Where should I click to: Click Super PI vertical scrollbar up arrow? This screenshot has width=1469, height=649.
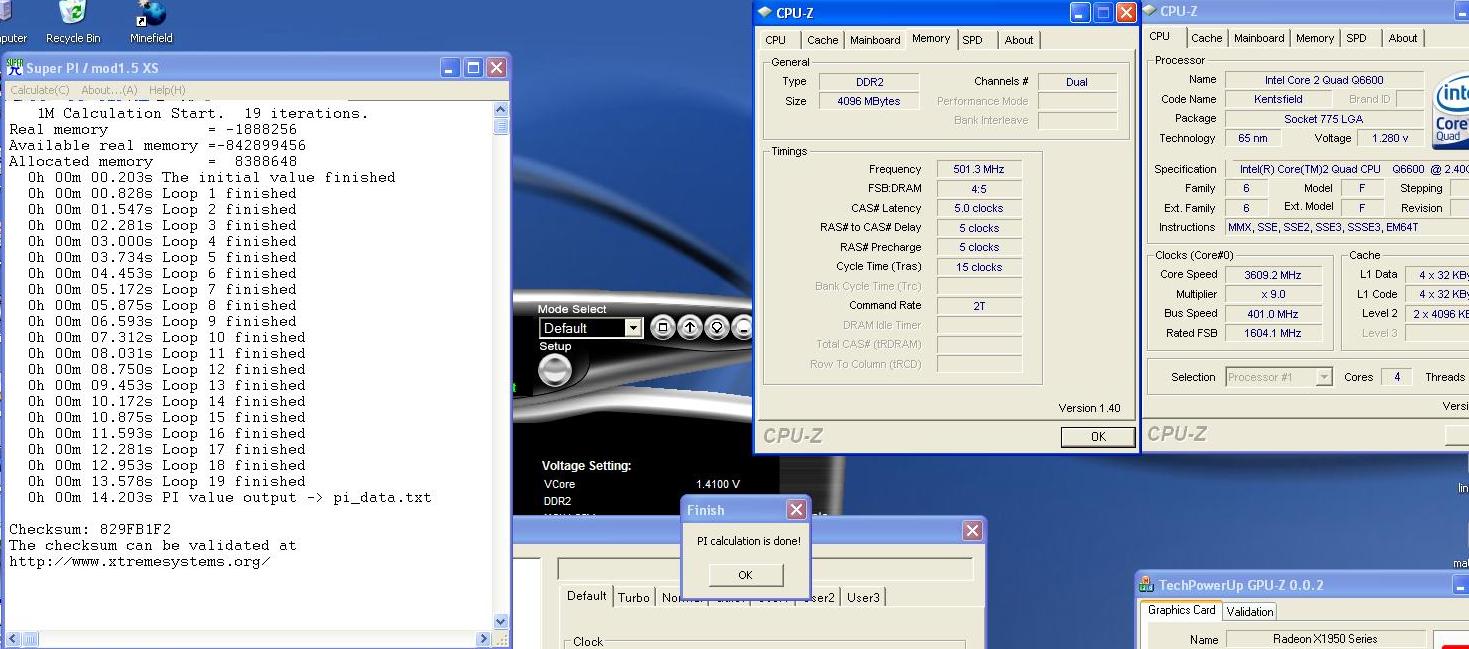501,111
